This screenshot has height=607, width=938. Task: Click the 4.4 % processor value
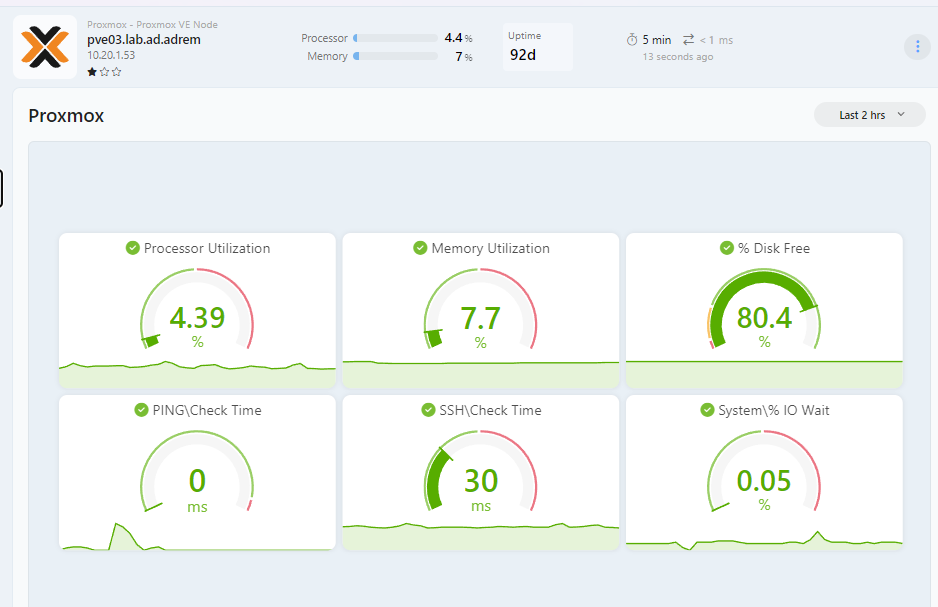[x=458, y=38]
